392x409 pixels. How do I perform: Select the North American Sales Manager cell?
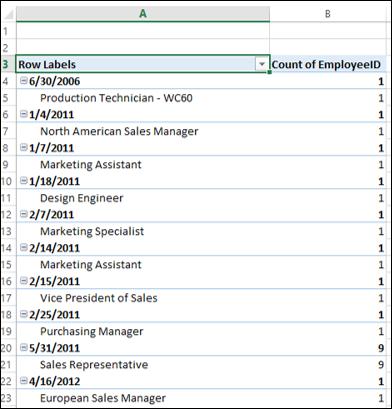pos(143,131)
